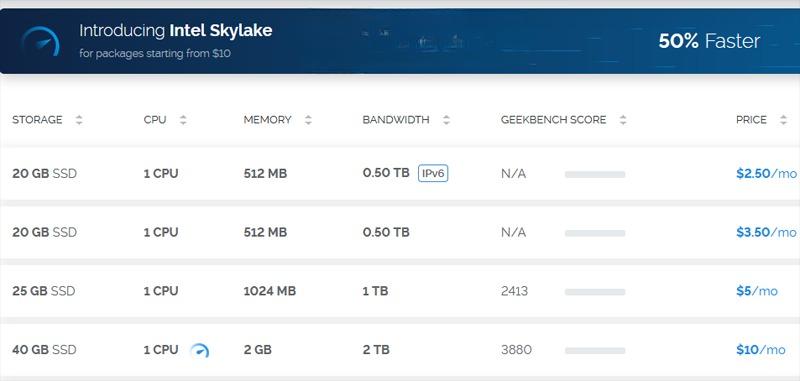Click the Introducing Intel Skylake heading
The height and width of the screenshot is (381, 800).
click(x=176, y=31)
